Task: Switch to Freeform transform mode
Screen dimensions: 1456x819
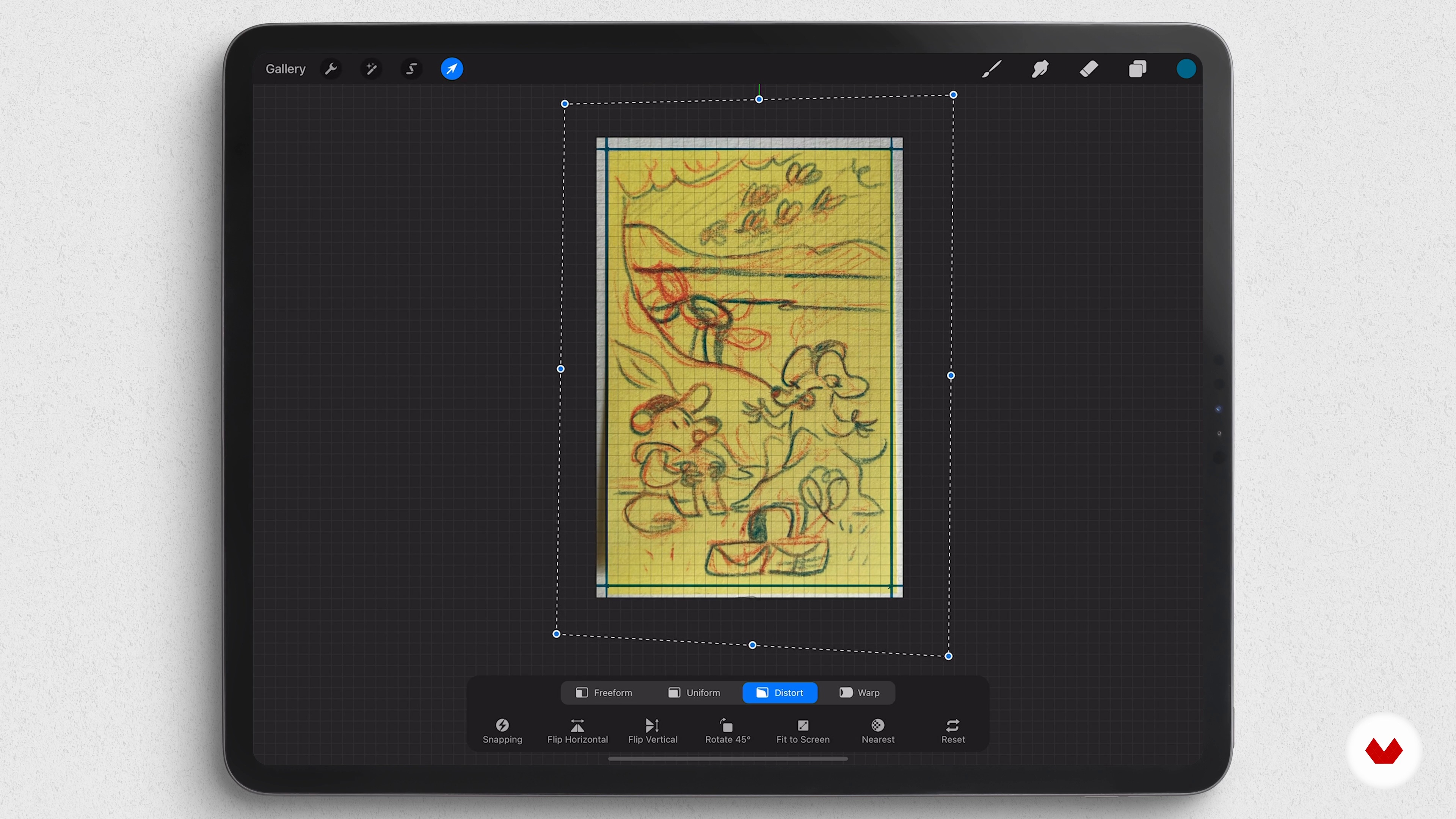Action: (604, 692)
